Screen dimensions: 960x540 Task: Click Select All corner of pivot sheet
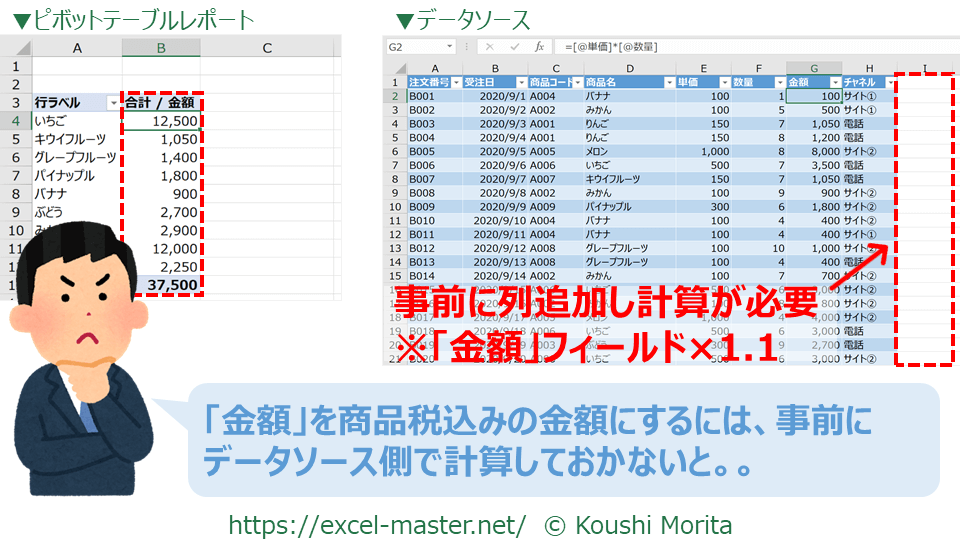[16, 48]
